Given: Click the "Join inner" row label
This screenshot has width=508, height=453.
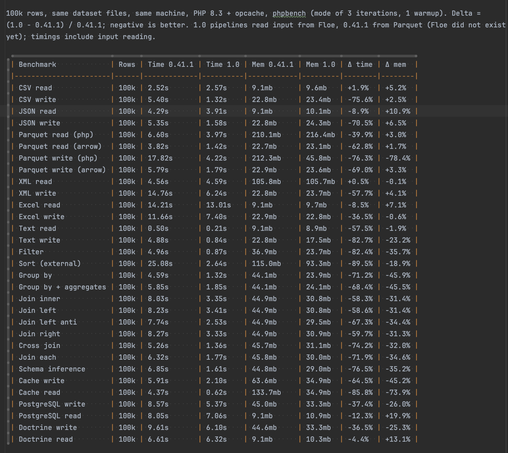Looking at the screenshot, I should click(x=39, y=299).
